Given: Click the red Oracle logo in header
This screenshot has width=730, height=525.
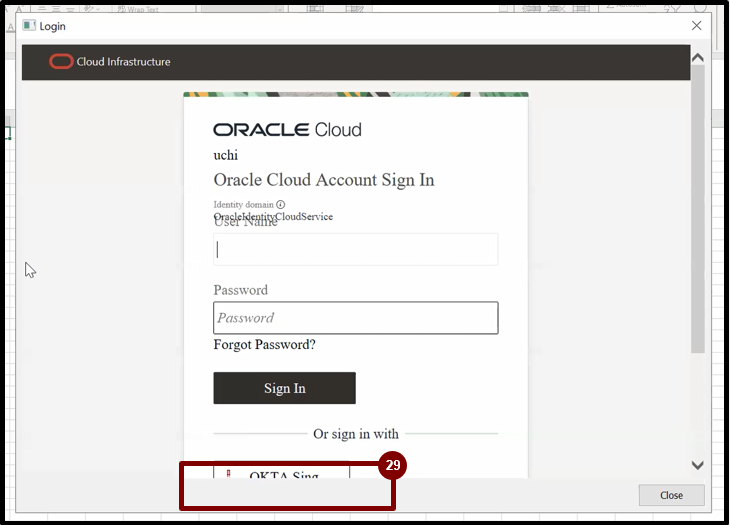Looking at the screenshot, I should click(x=60, y=62).
